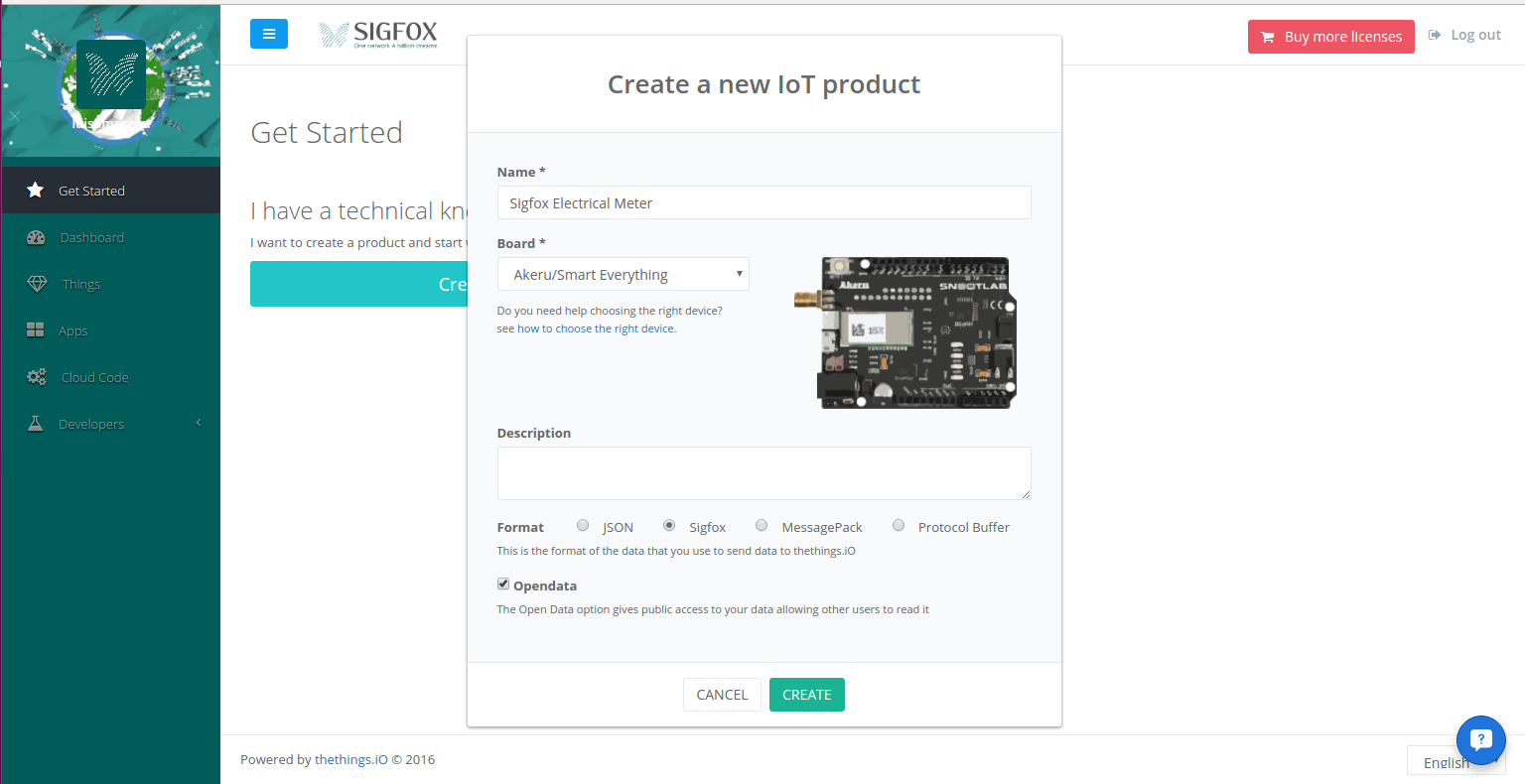Click the log out arrow icon
This screenshot has width=1525, height=784.
coord(1435,35)
